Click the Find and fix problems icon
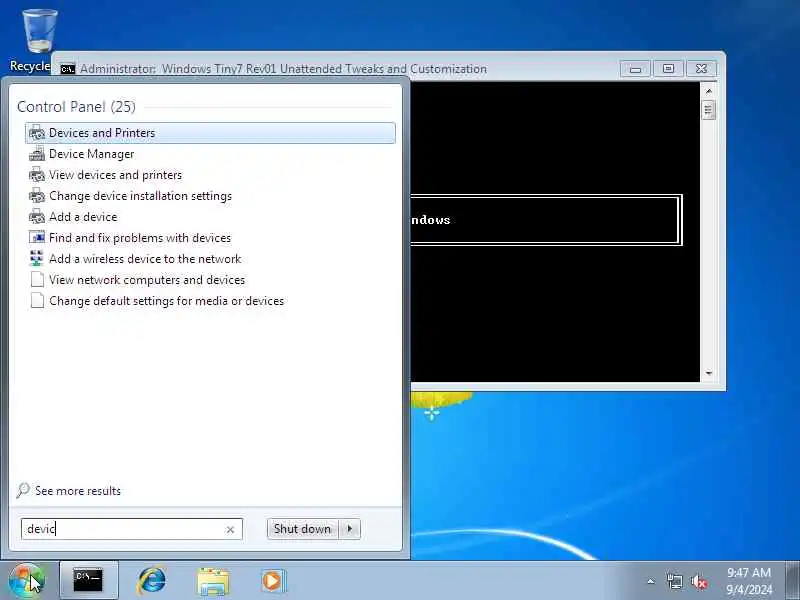This screenshot has height=600, width=800. tap(37, 238)
